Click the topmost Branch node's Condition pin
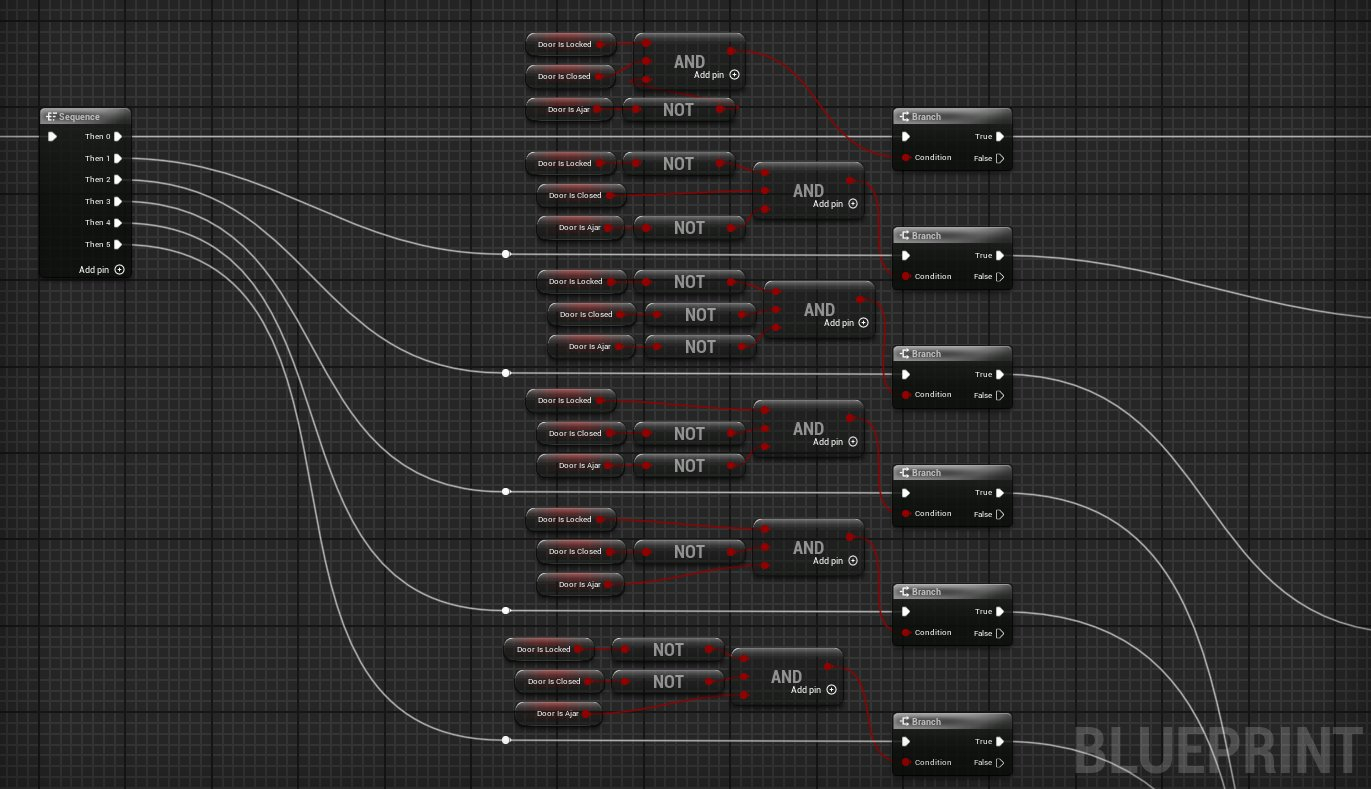This screenshot has height=789, width=1371. click(x=906, y=158)
